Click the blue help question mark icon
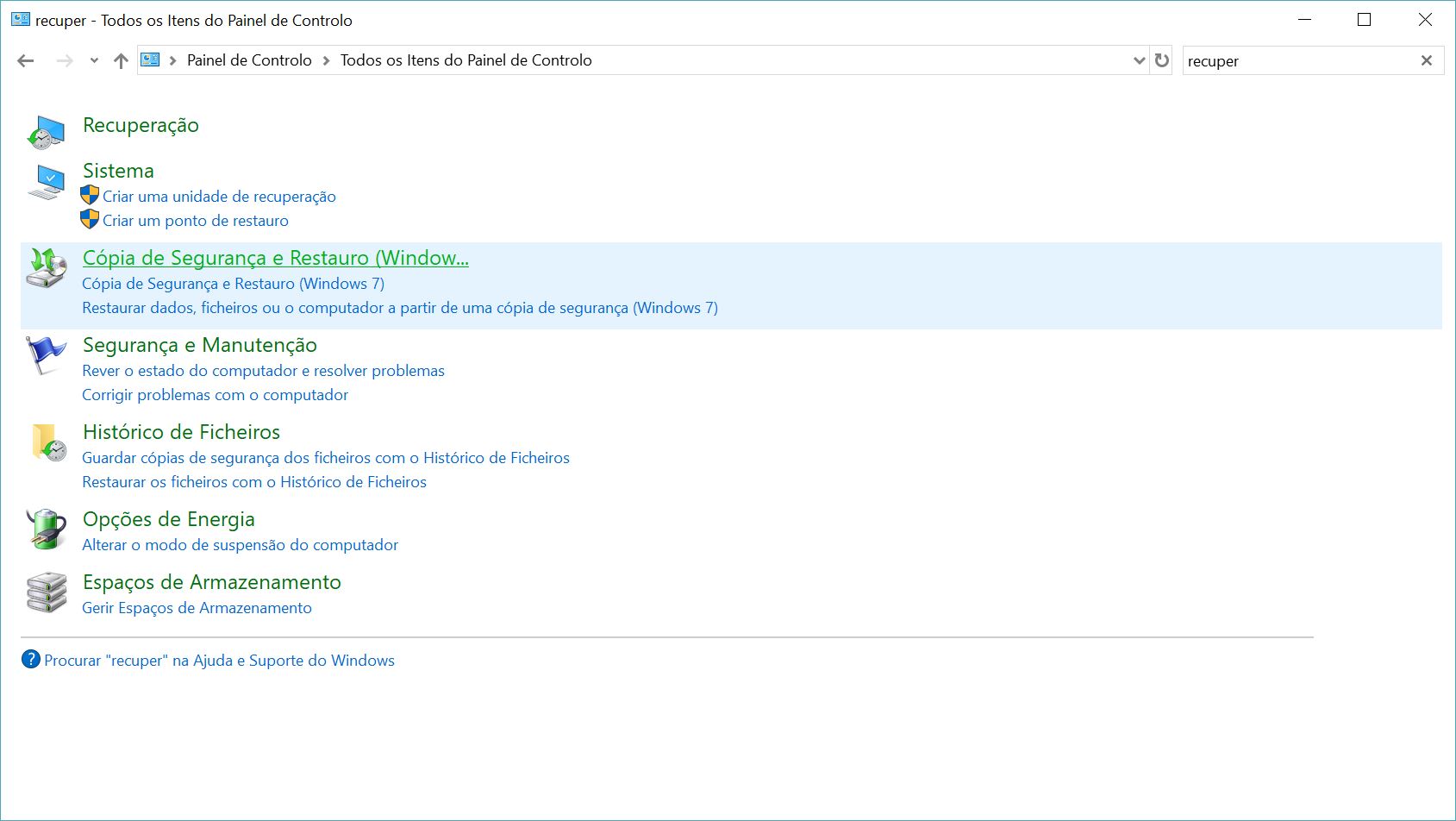1456x821 pixels. point(30,660)
